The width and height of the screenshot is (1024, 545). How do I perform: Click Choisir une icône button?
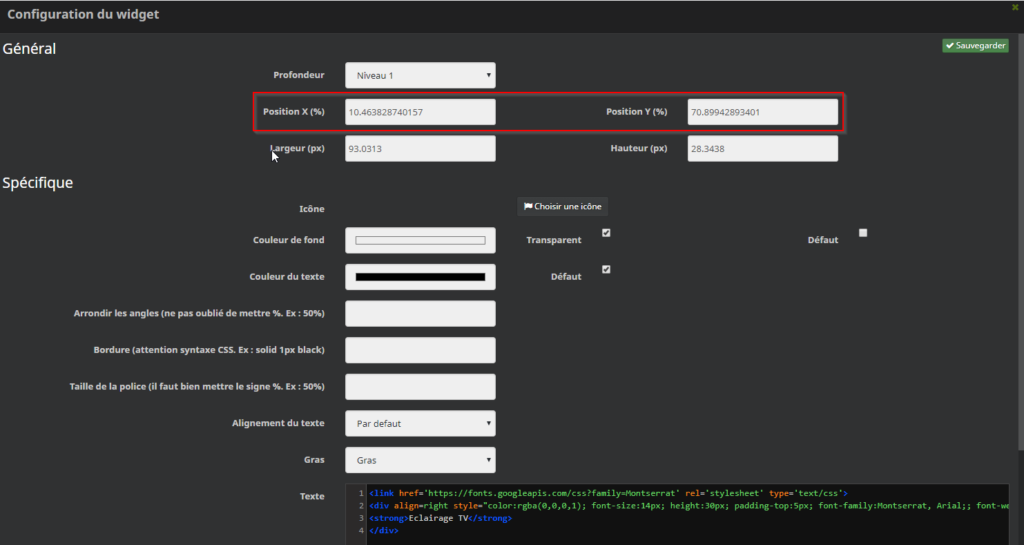tap(562, 206)
